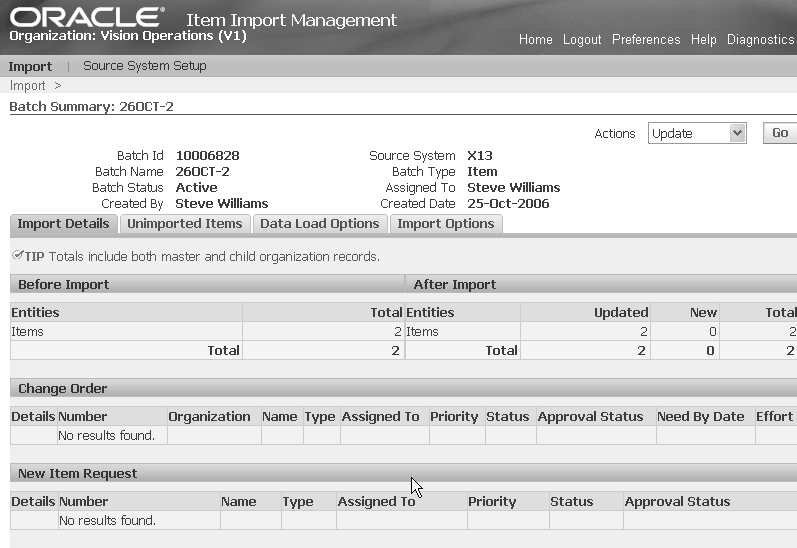Click the Change Order section header
Image resolution: width=797 pixels, height=548 pixels.
coord(404,388)
